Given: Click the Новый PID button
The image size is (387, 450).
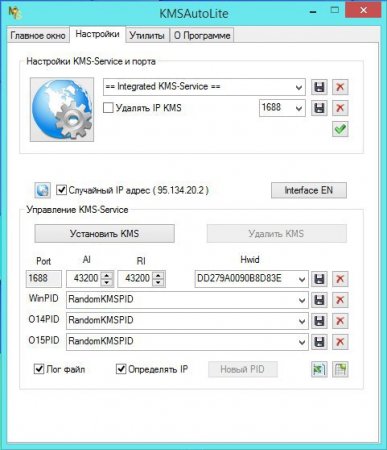Looking at the screenshot, I should 243,369.
